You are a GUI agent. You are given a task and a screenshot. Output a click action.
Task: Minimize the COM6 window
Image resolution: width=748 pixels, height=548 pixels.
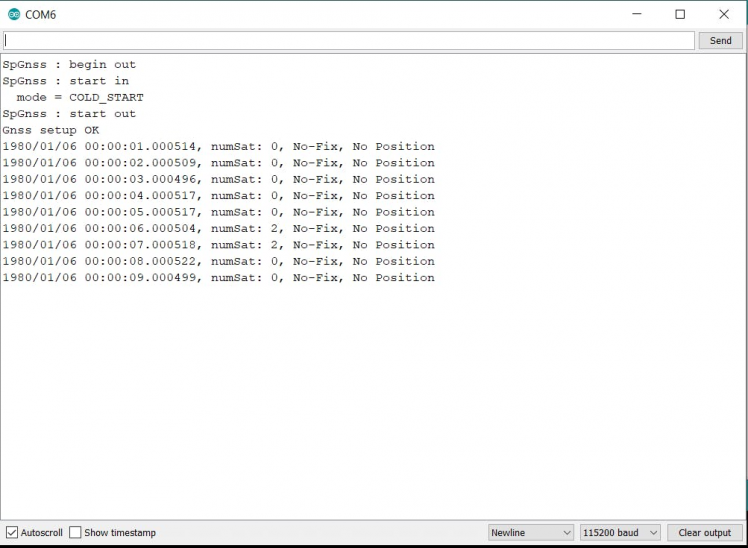[x=637, y=14]
